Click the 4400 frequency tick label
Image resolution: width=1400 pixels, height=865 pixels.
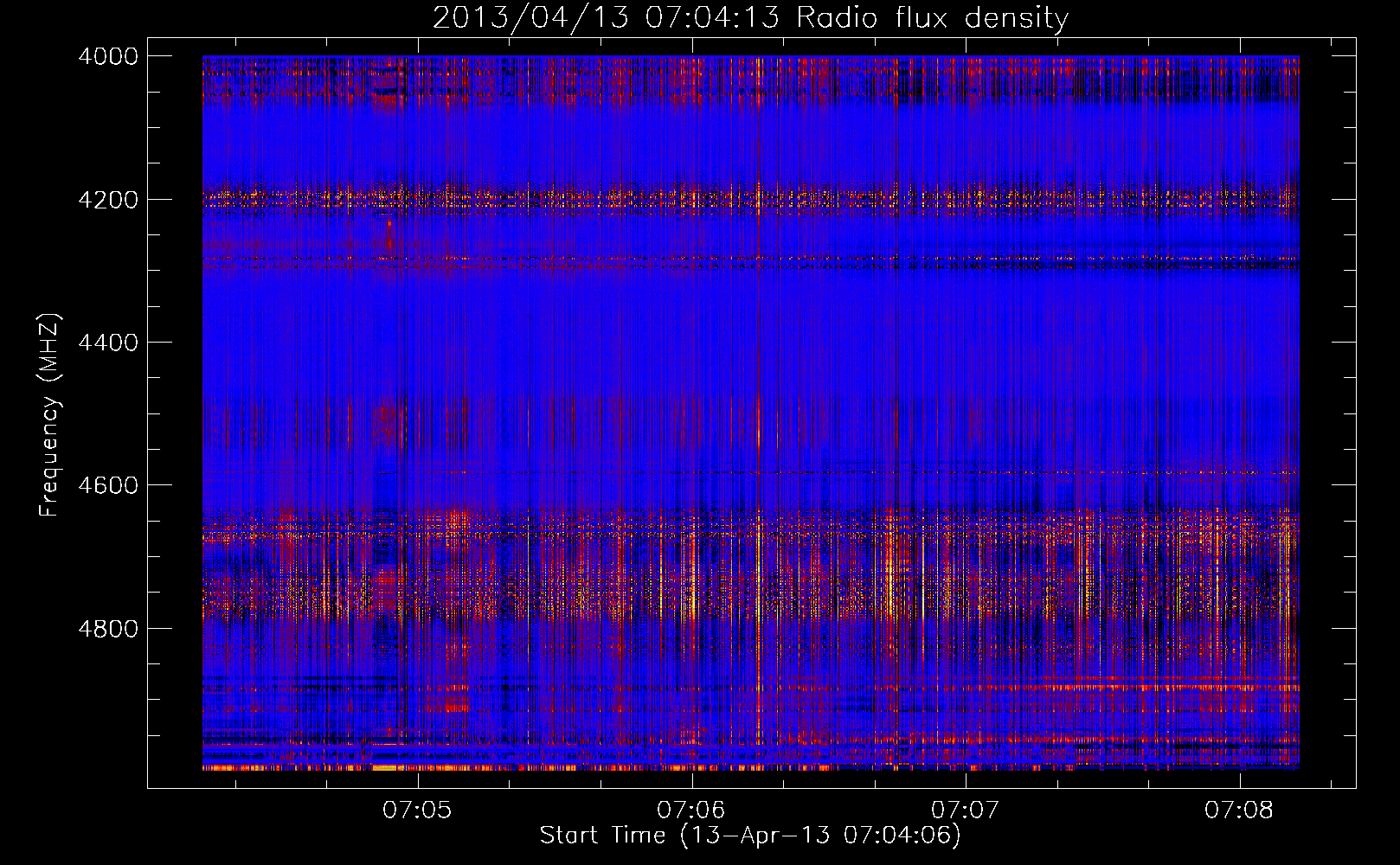pyautogui.click(x=108, y=343)
